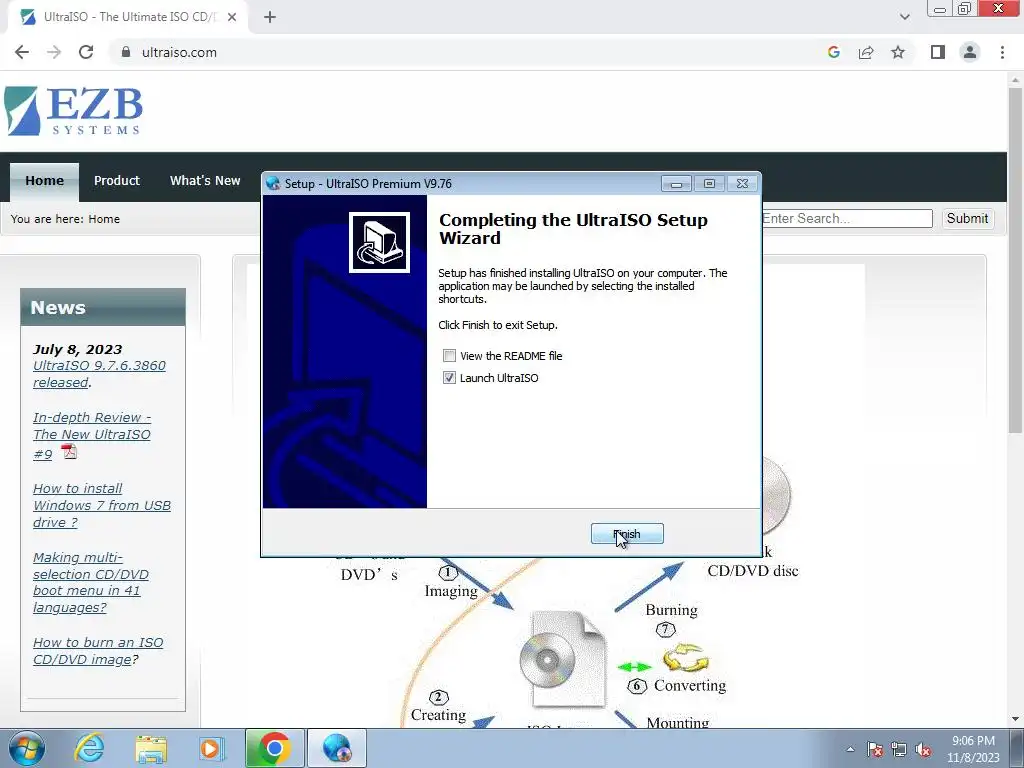The height and width of the screenshot is (768, 1024).
Task: Close the UltraISO browser tab
Action: tap(232, 17)
